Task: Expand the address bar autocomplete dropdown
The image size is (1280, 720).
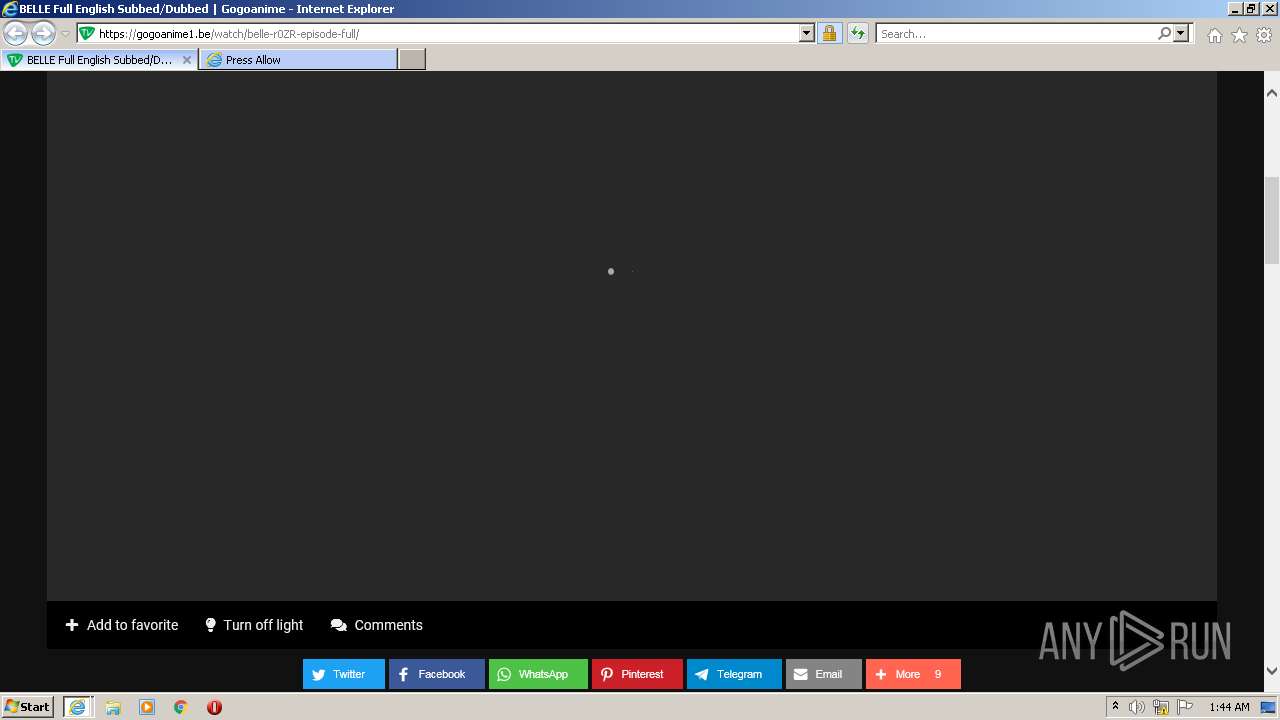Action: tap(807, 33)
